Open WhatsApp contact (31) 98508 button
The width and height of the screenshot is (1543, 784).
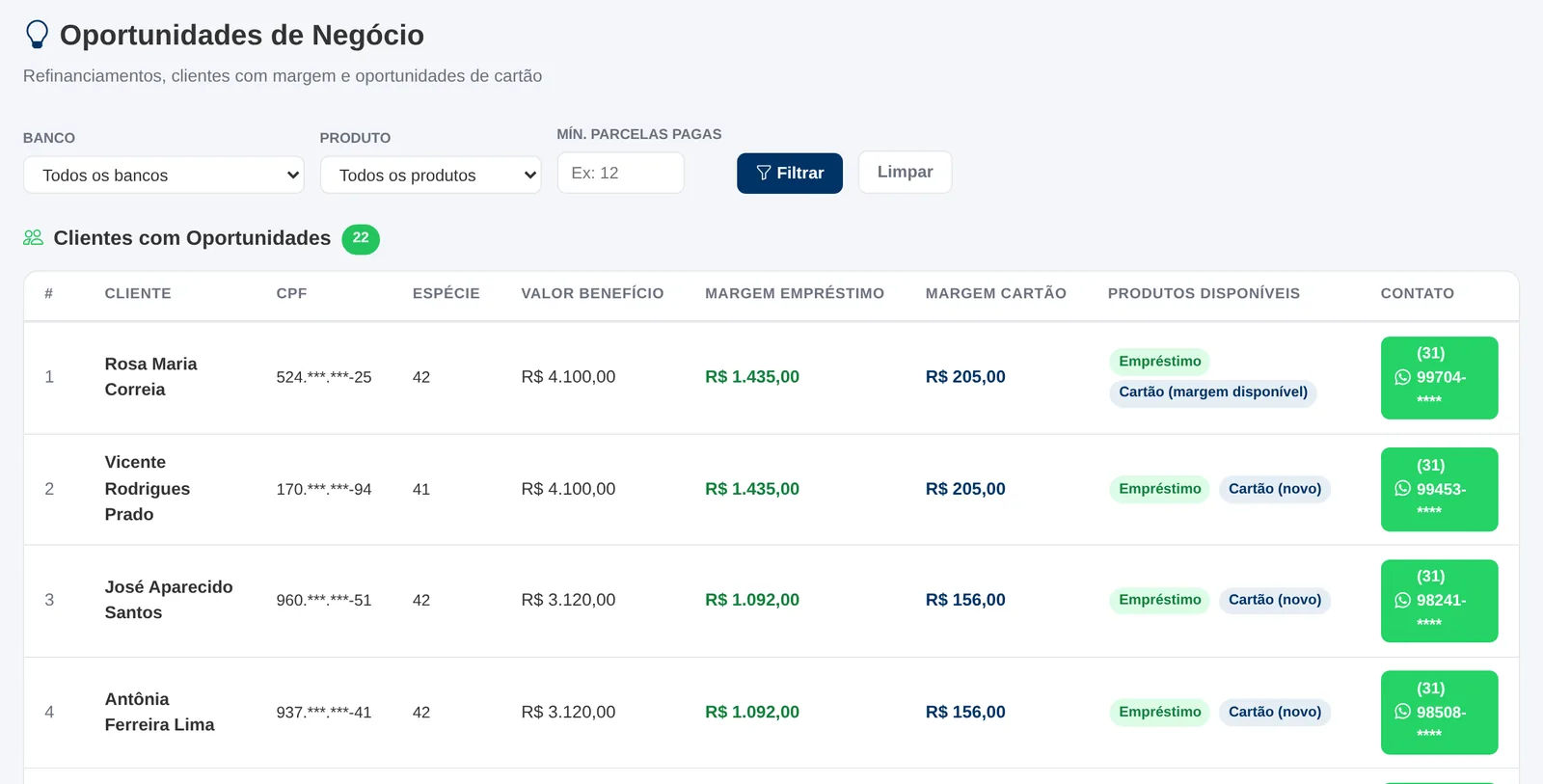1439,712
